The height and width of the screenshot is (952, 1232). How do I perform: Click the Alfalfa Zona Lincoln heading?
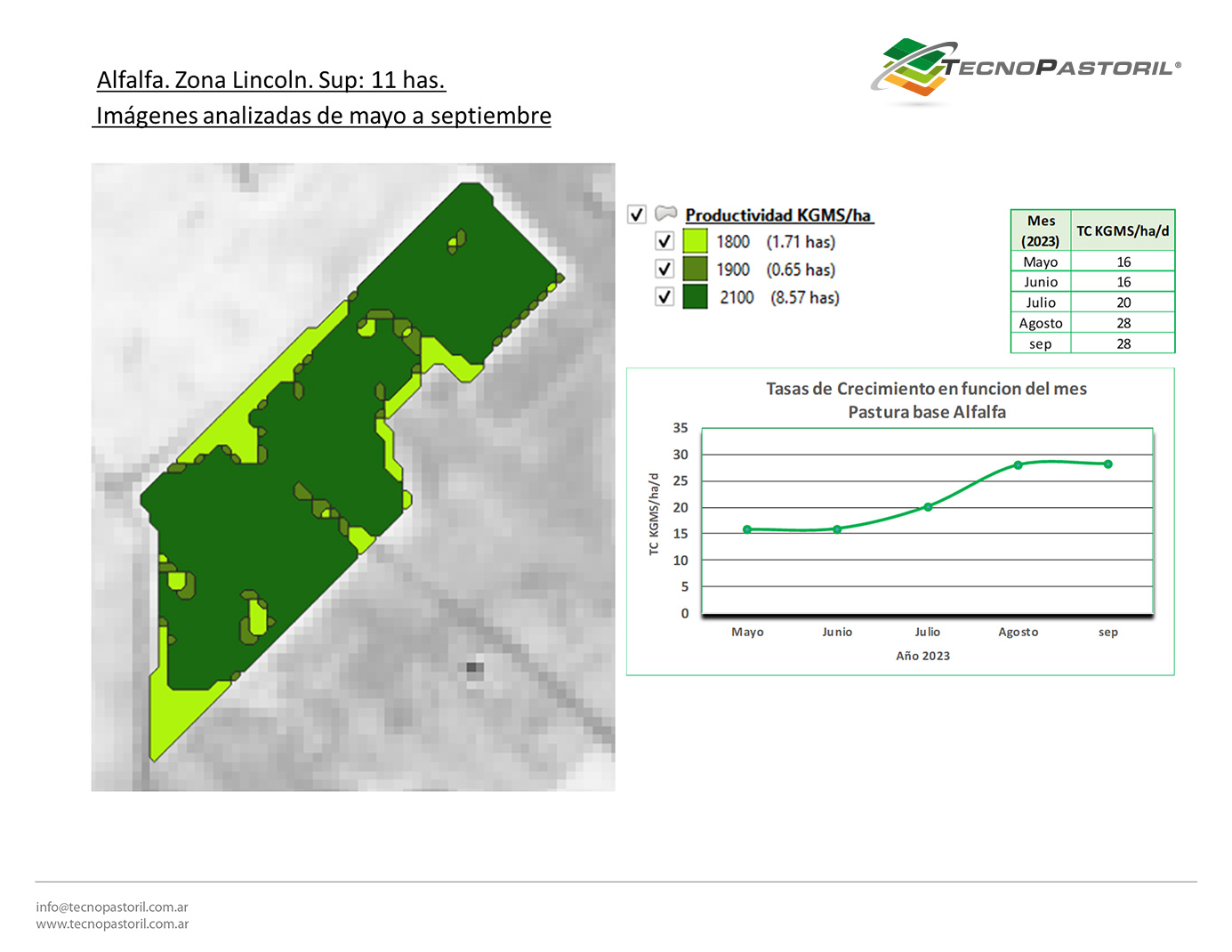tap(271, 80)
